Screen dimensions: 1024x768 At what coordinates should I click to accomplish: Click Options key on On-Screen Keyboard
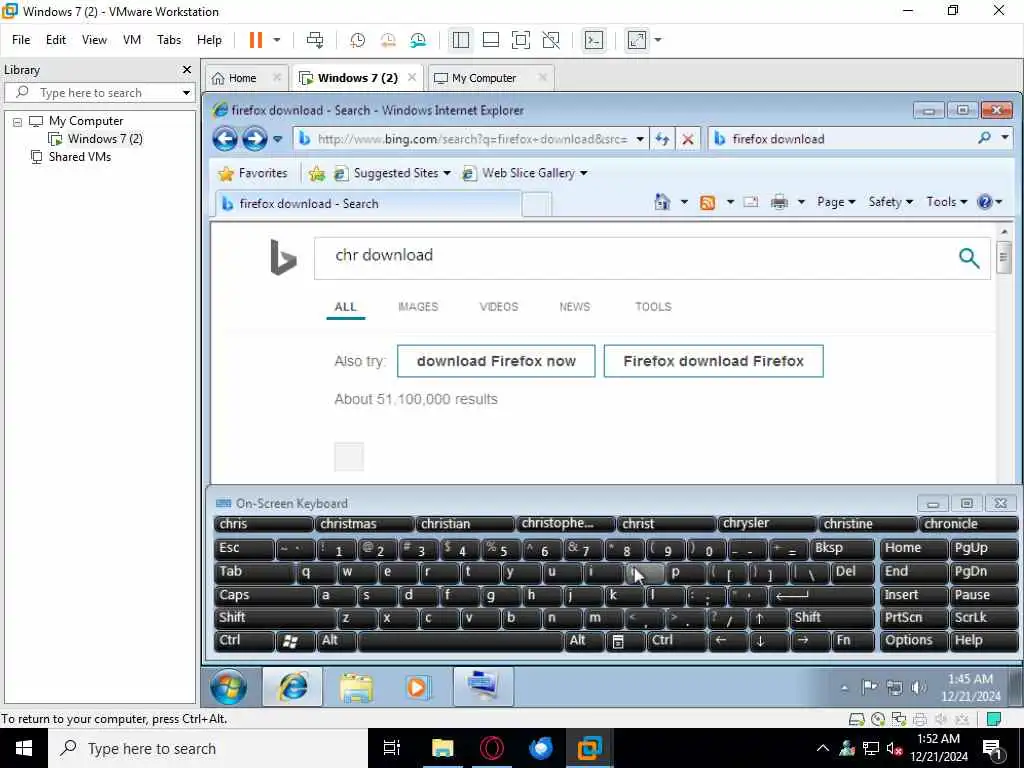913,641
